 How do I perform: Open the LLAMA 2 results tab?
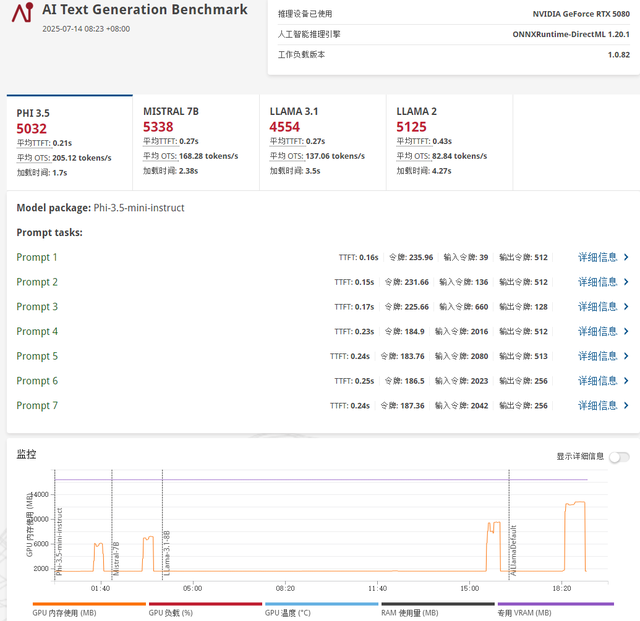(x=449, y=142)
